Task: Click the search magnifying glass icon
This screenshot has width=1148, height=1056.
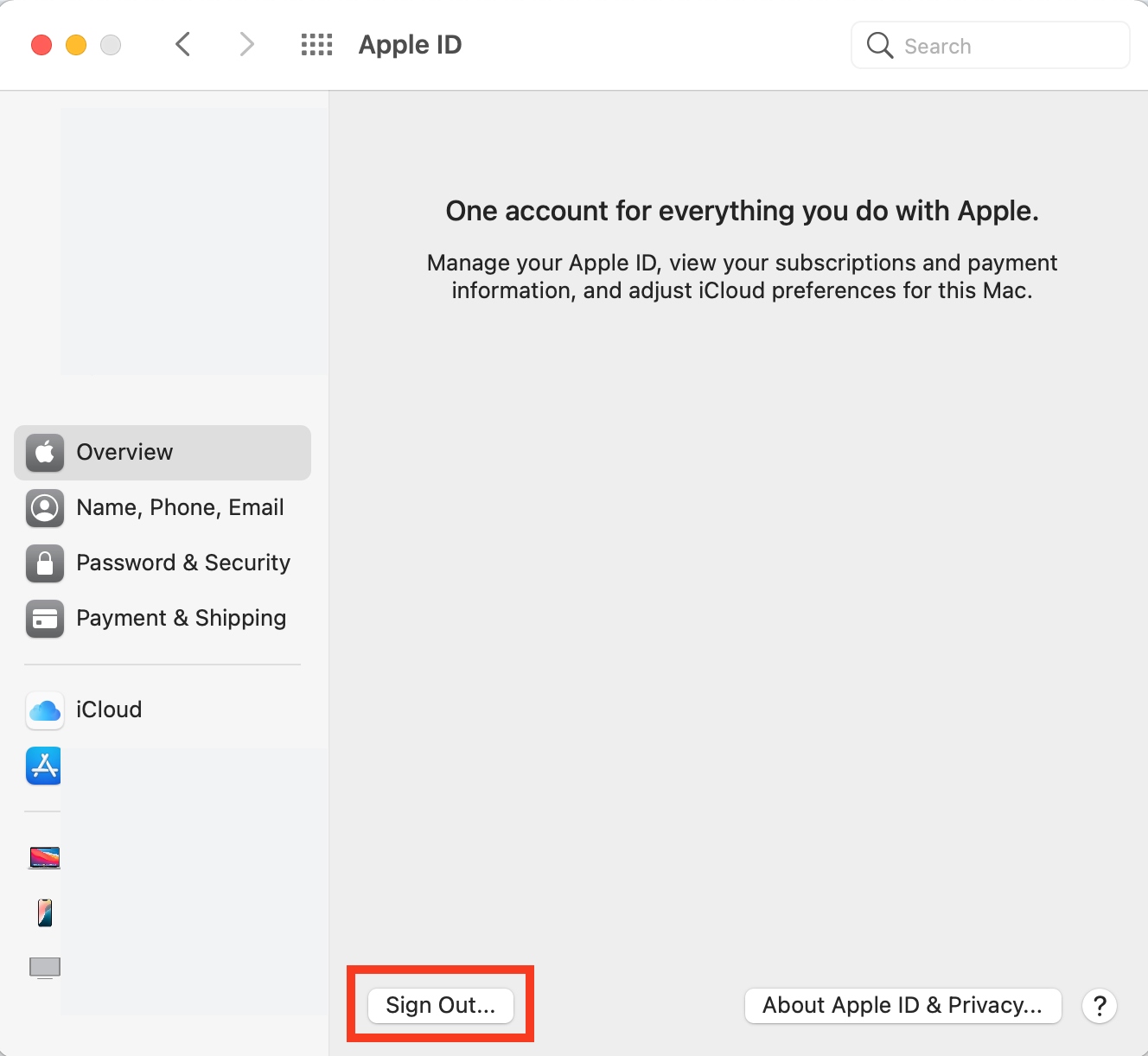Action: (878, 45)
